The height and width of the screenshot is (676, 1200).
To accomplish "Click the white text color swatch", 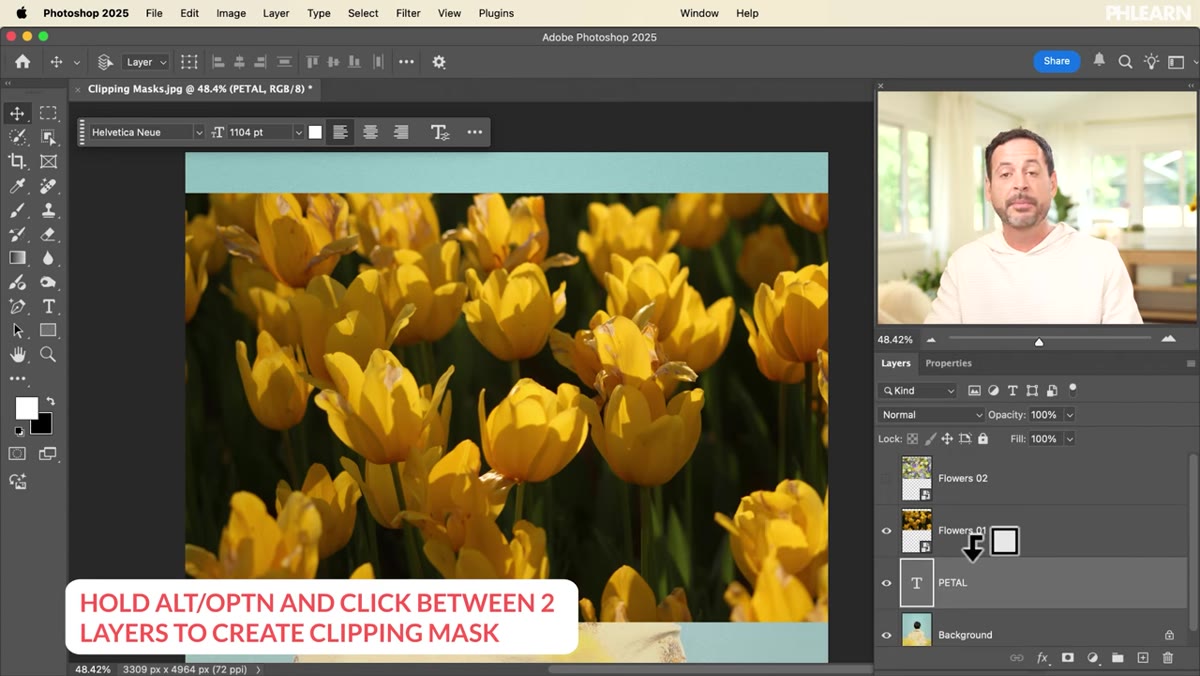I will (x=315, y=132).
